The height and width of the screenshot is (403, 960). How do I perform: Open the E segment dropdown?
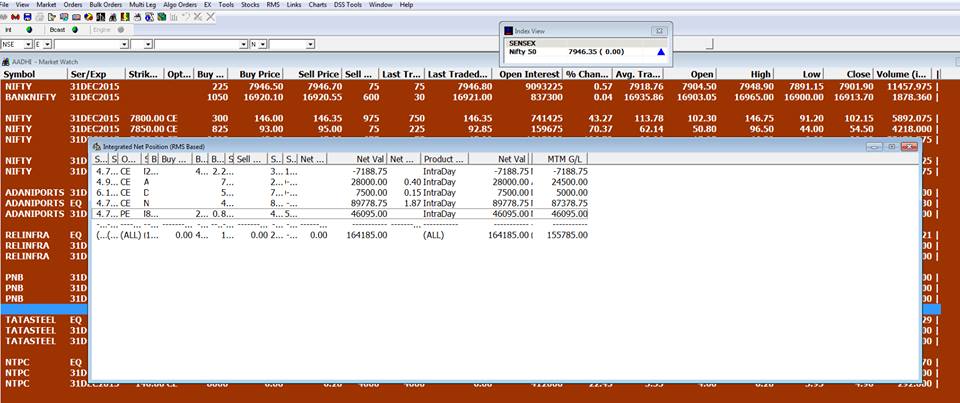[x=48, y=44]
